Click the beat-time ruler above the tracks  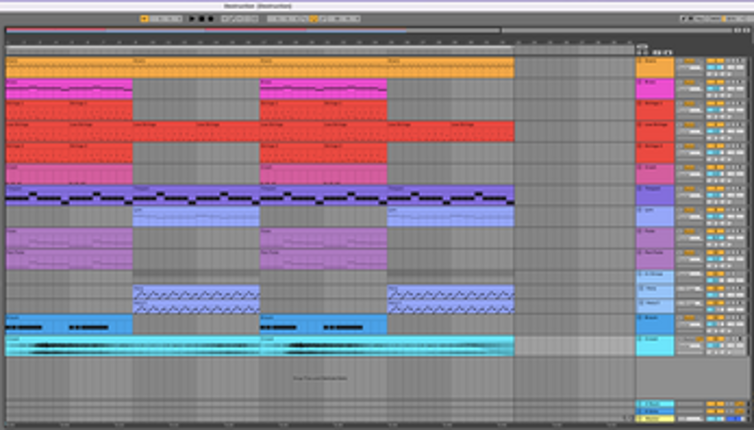pos(250,43)
